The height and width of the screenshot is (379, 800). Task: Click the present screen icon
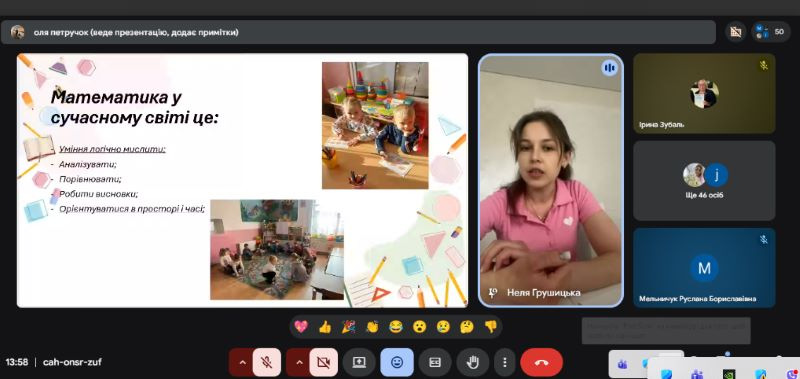359,362
